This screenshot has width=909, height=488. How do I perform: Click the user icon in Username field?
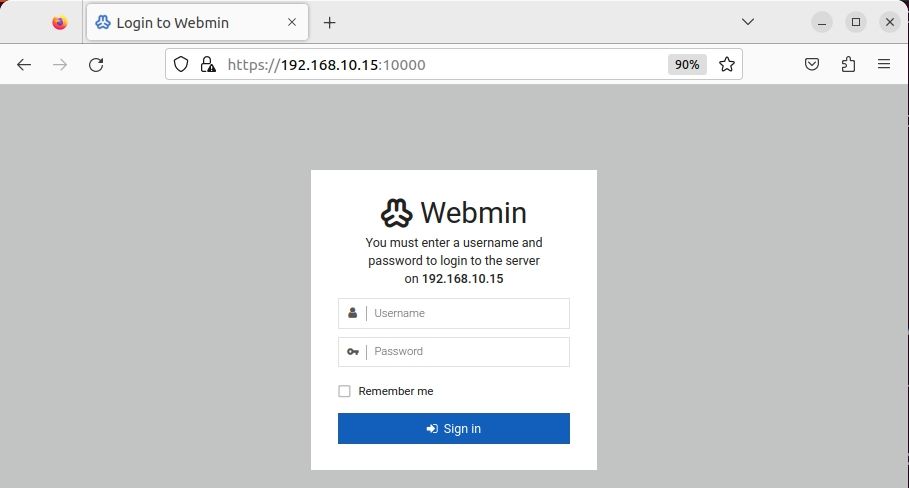[352, 313]
